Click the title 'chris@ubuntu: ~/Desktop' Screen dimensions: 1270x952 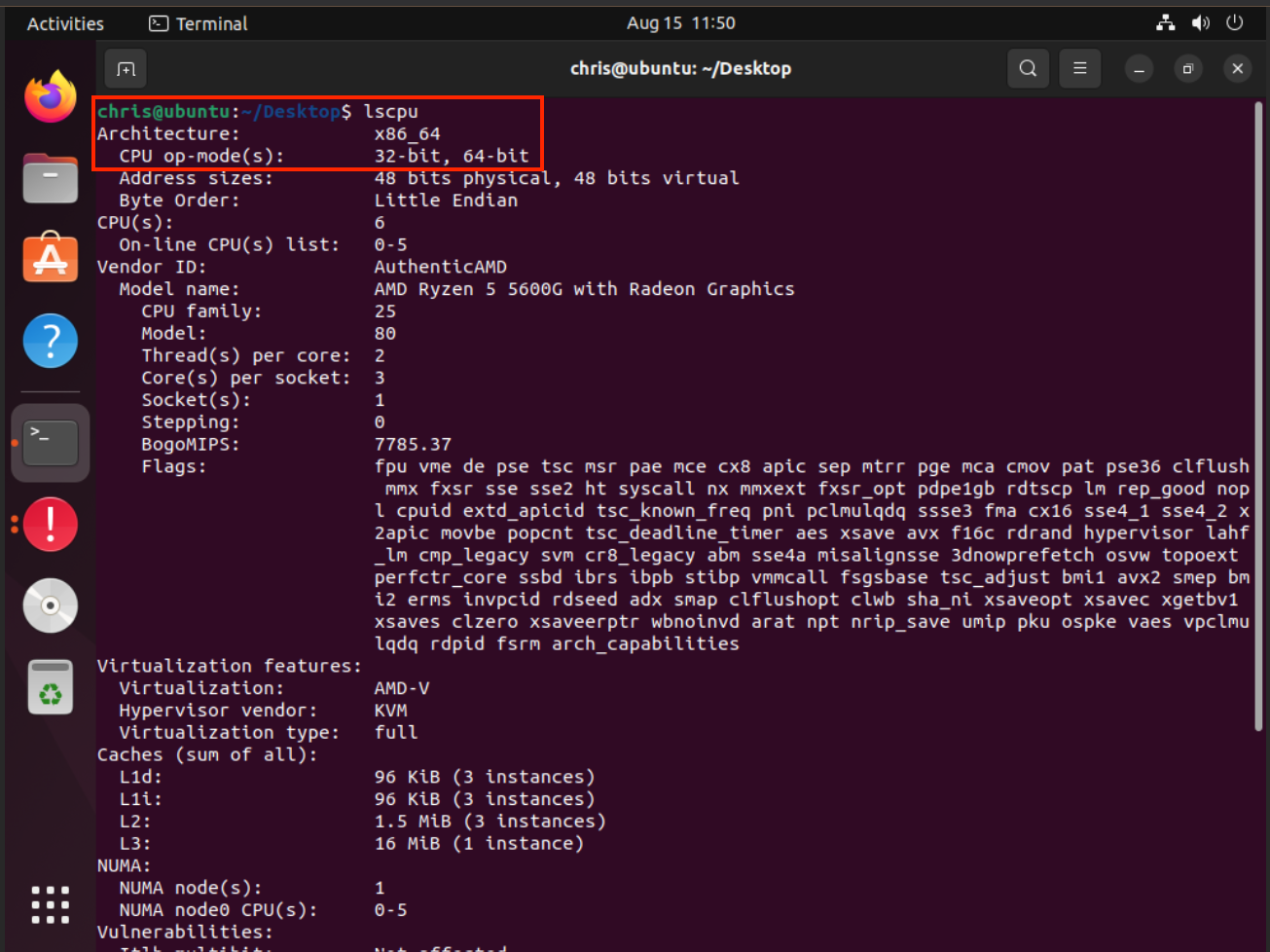click(680, 68)
